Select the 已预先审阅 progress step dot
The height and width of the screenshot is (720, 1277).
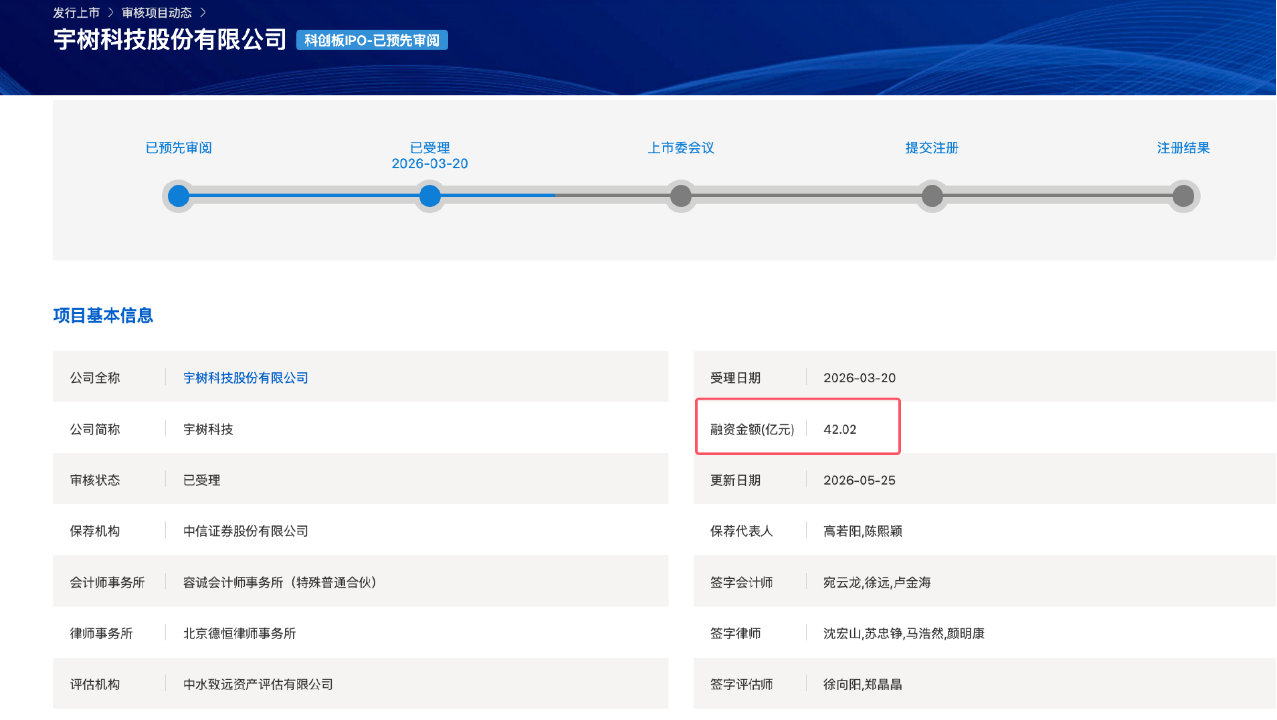(x=178, y=196)
